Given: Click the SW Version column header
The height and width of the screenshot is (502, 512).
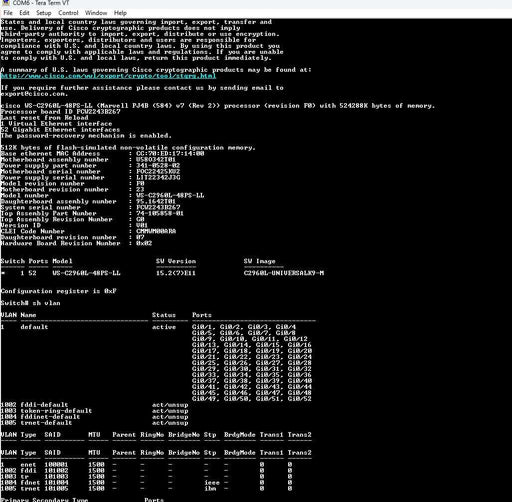Looking at the screenshot, I should click(x=176, y=261).
